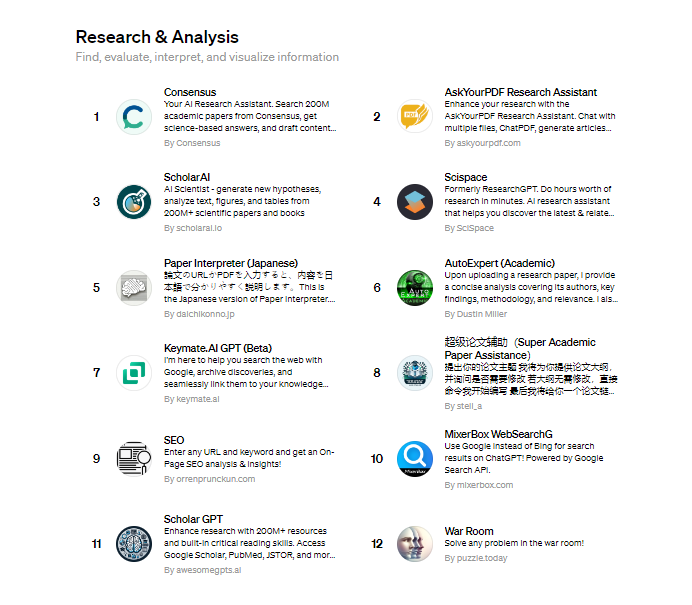Select the ScholarAI round icon

click(x=133, y=202)
